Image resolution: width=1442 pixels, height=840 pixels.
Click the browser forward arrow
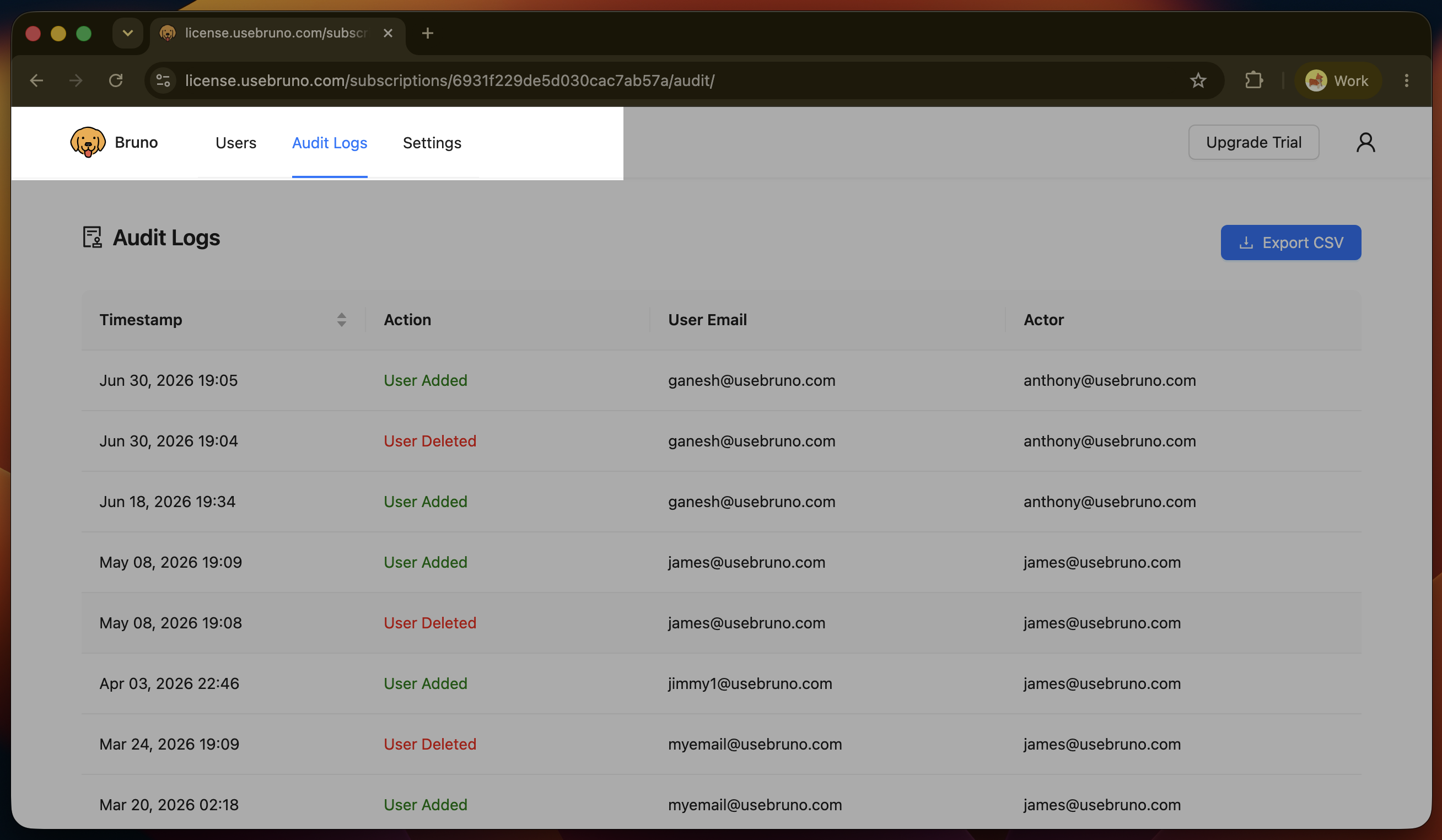[76, 80]
